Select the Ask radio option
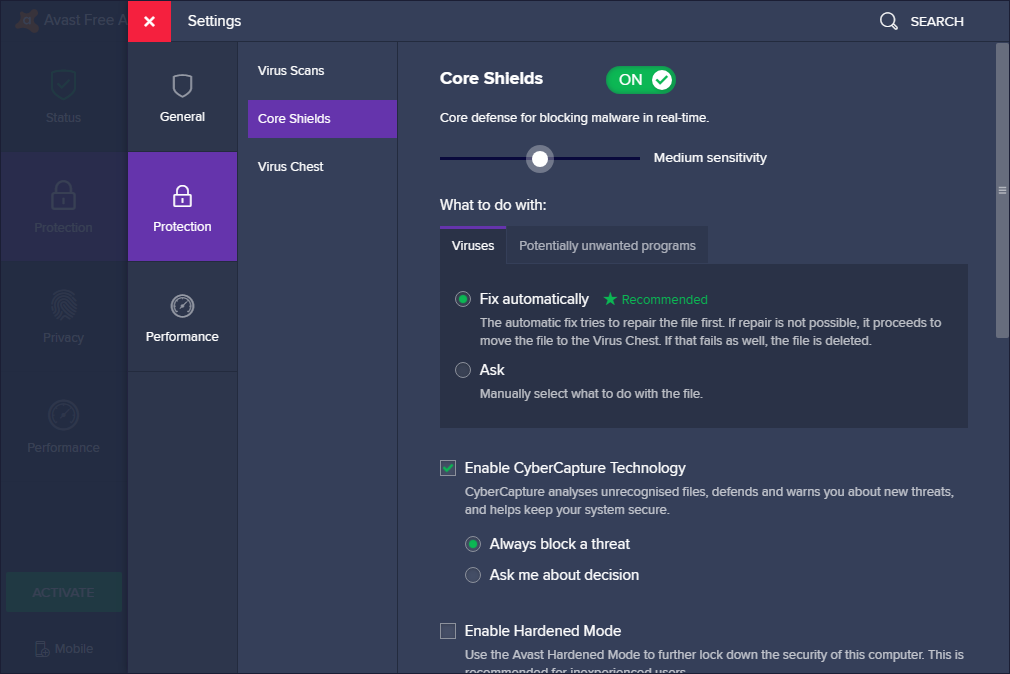Viewport: 1010px width, 674px height. pos(463,370)
